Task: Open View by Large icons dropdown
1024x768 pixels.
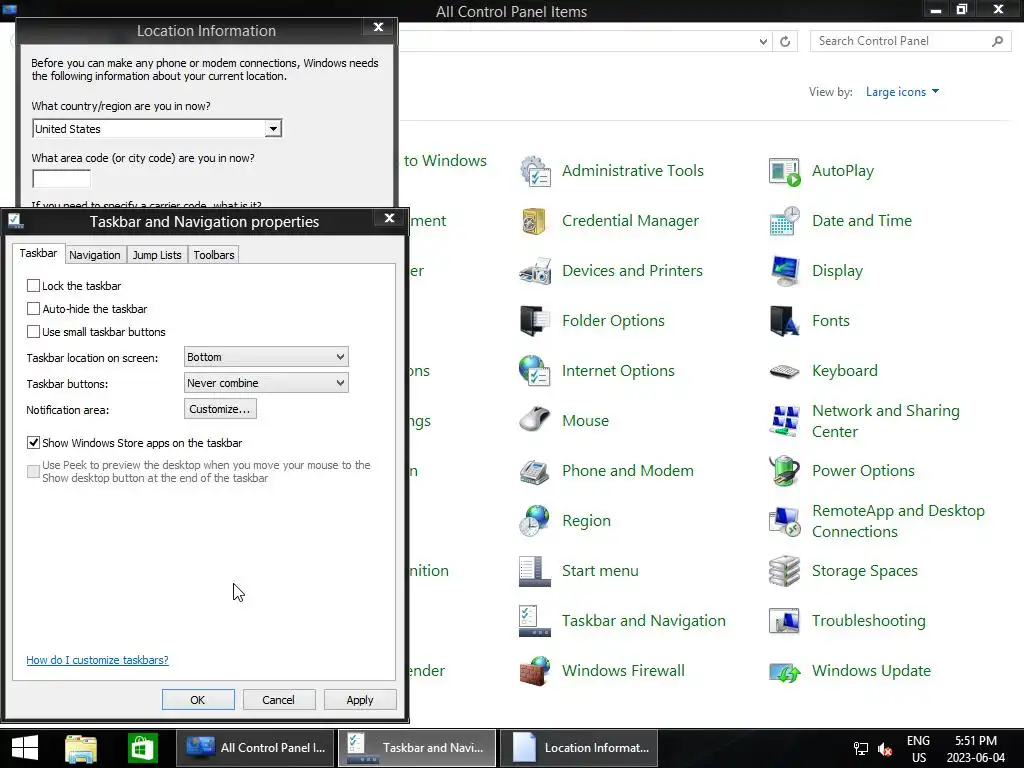Action: [902, 92]
